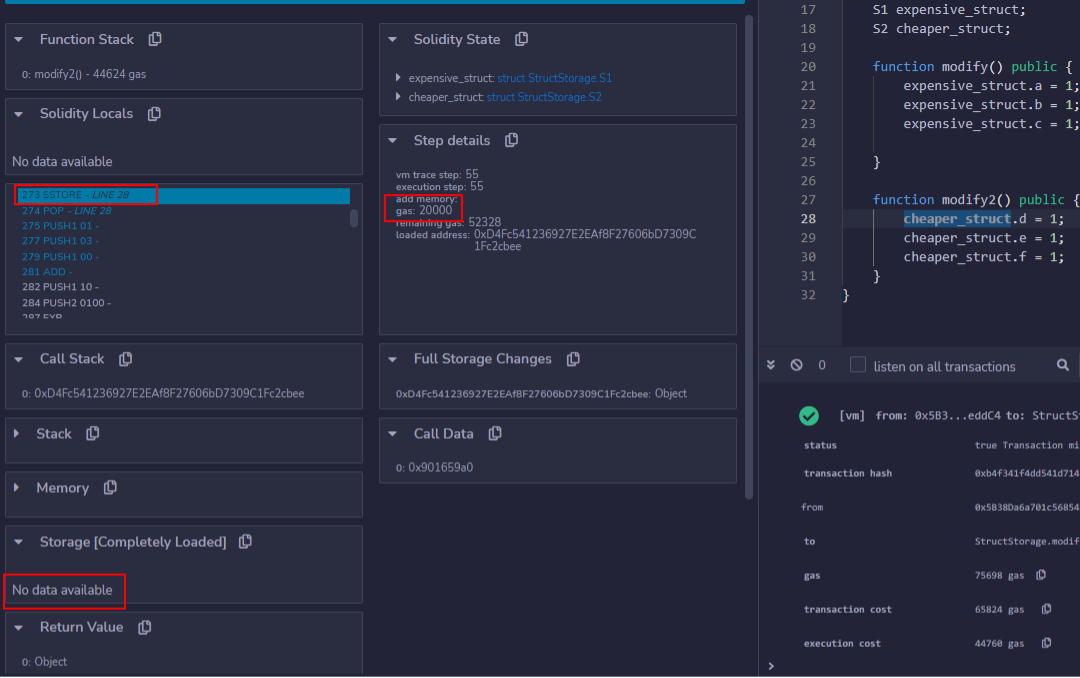Screen dimensions: 1080x678
Task: Copy Solidity Locals to clipboard
Action: (x=154, y=114)
